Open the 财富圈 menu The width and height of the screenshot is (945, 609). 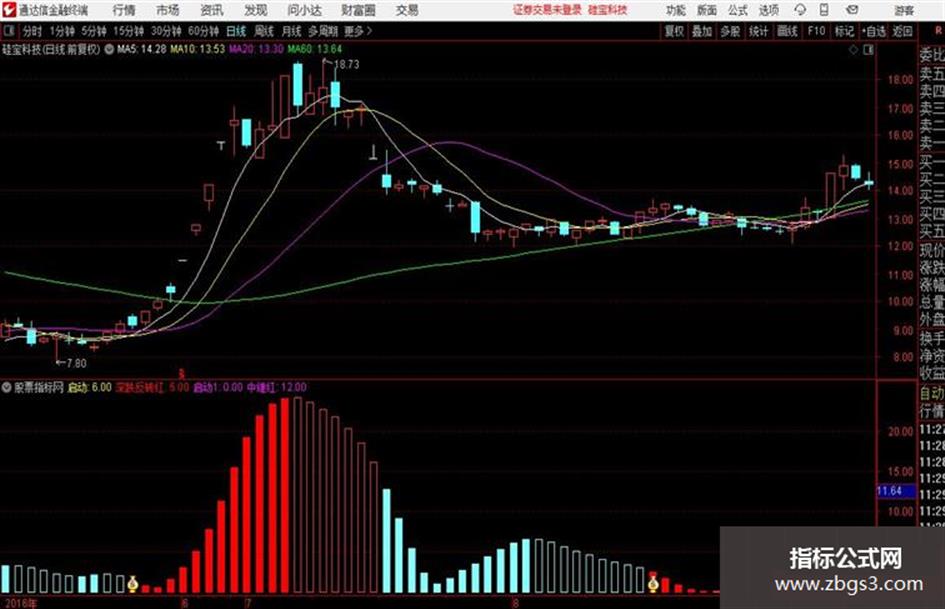(x=358, y=10)
